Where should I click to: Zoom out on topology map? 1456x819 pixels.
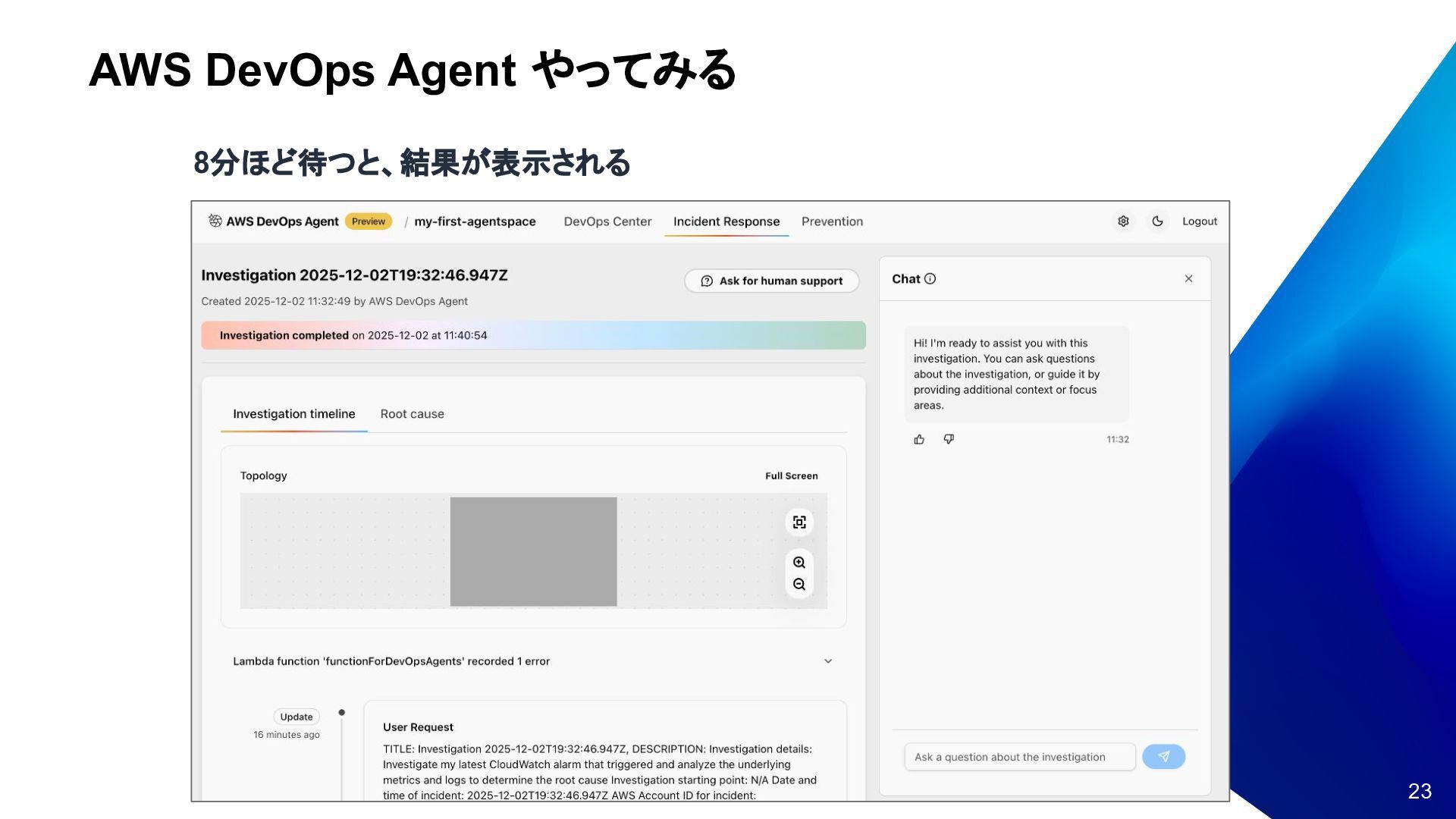click(x=799, y=585)
